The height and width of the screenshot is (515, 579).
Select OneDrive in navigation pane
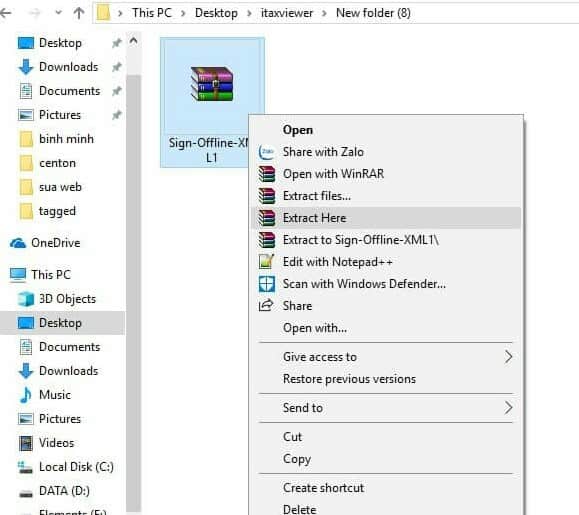pos(45,243)
